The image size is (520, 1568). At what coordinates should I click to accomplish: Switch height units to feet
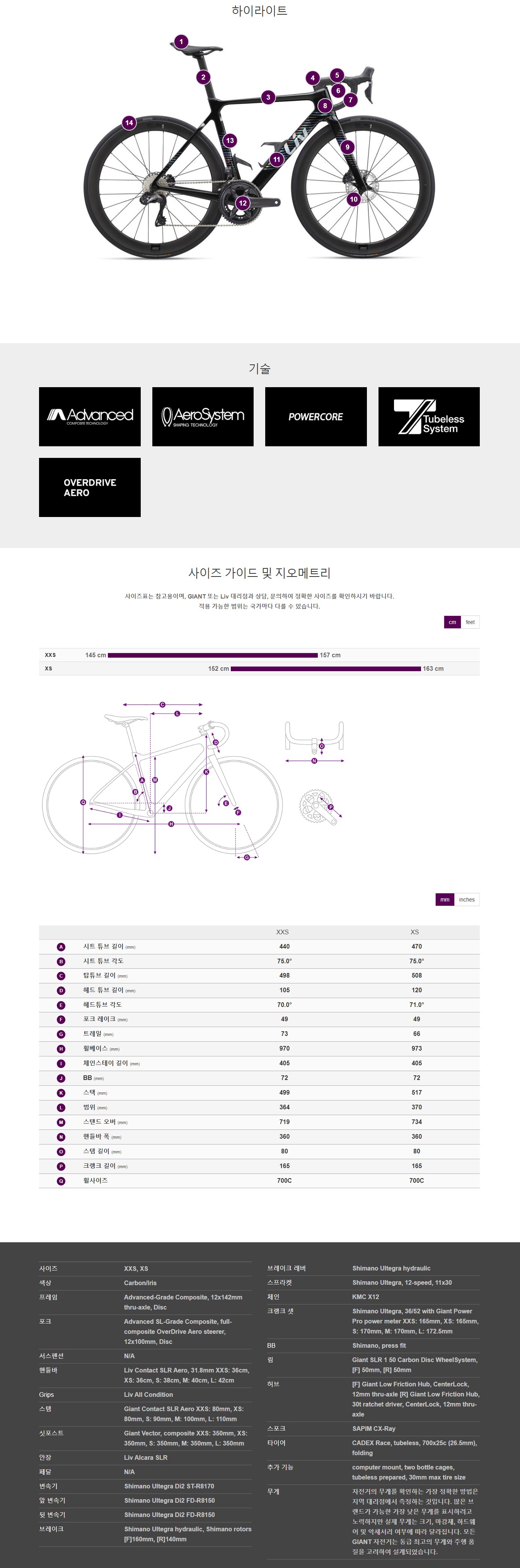(470, 622)
